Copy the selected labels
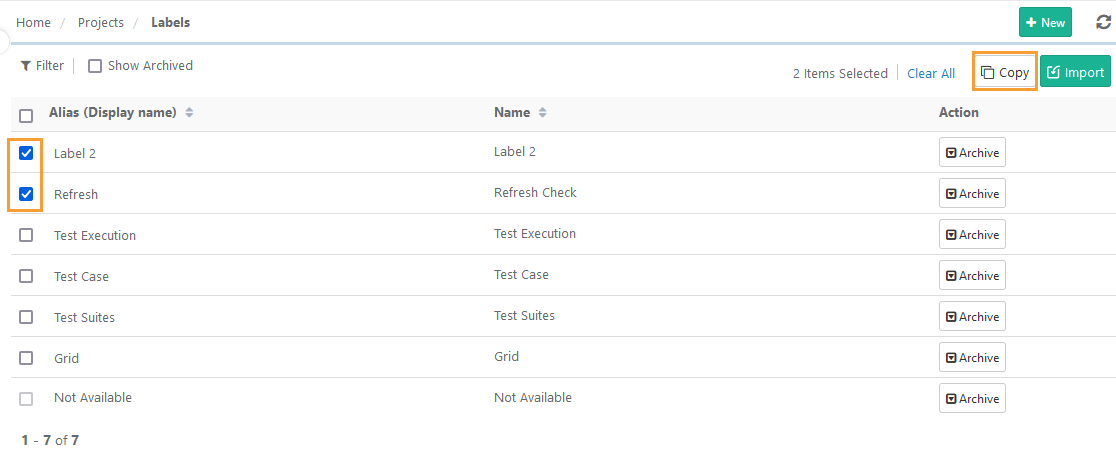This screenshot has height=459, width=1116. pos(1005,72)
